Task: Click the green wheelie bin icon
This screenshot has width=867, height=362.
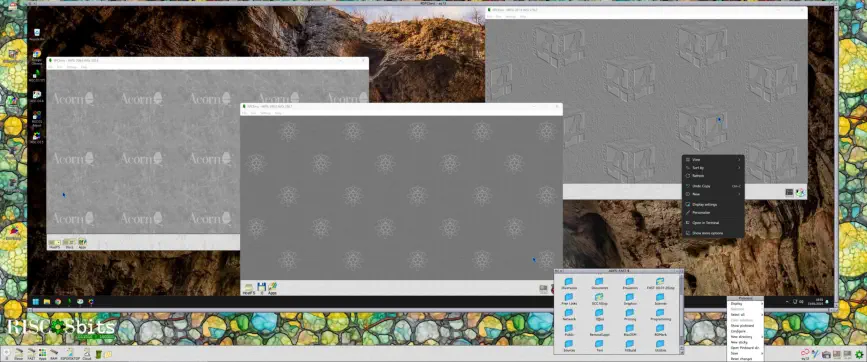Action: (x=98, y=354)
